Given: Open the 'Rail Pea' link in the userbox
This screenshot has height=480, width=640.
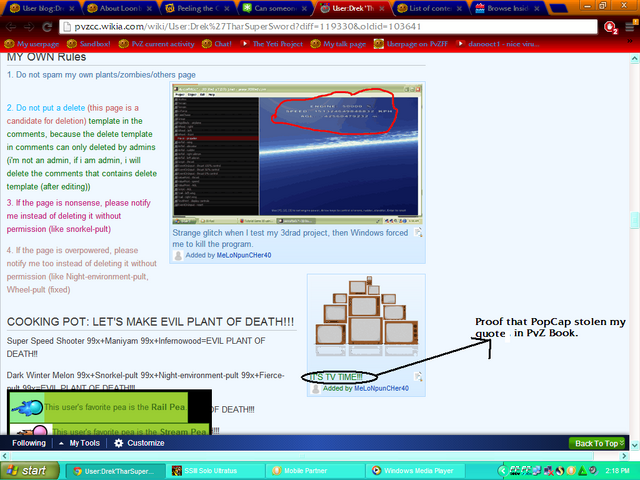Looking at the screenshot, I should [167, 407].
